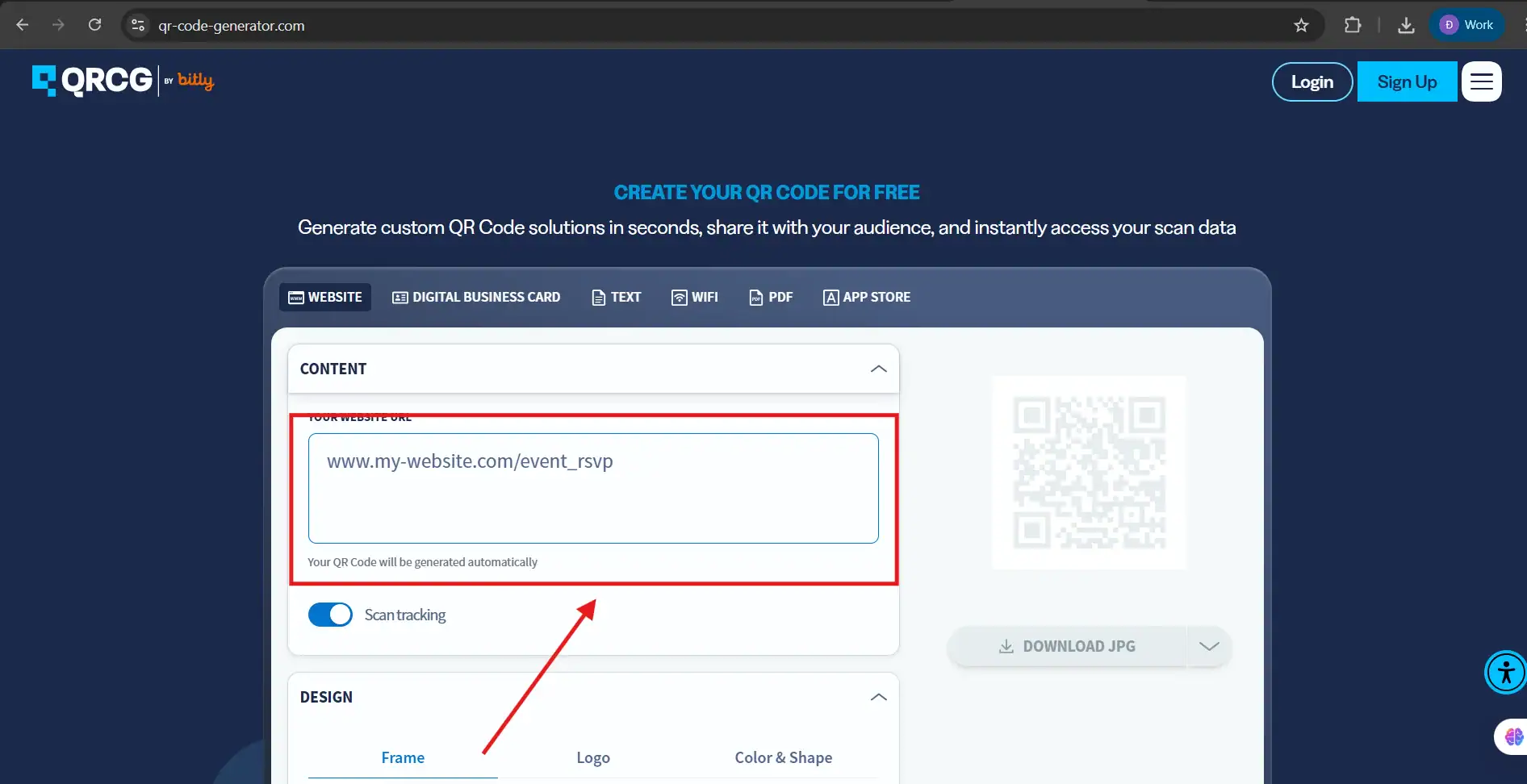This screenshot has width=1527, height=784.
Task: Select the PDF tab
Action: pos(772,297)
